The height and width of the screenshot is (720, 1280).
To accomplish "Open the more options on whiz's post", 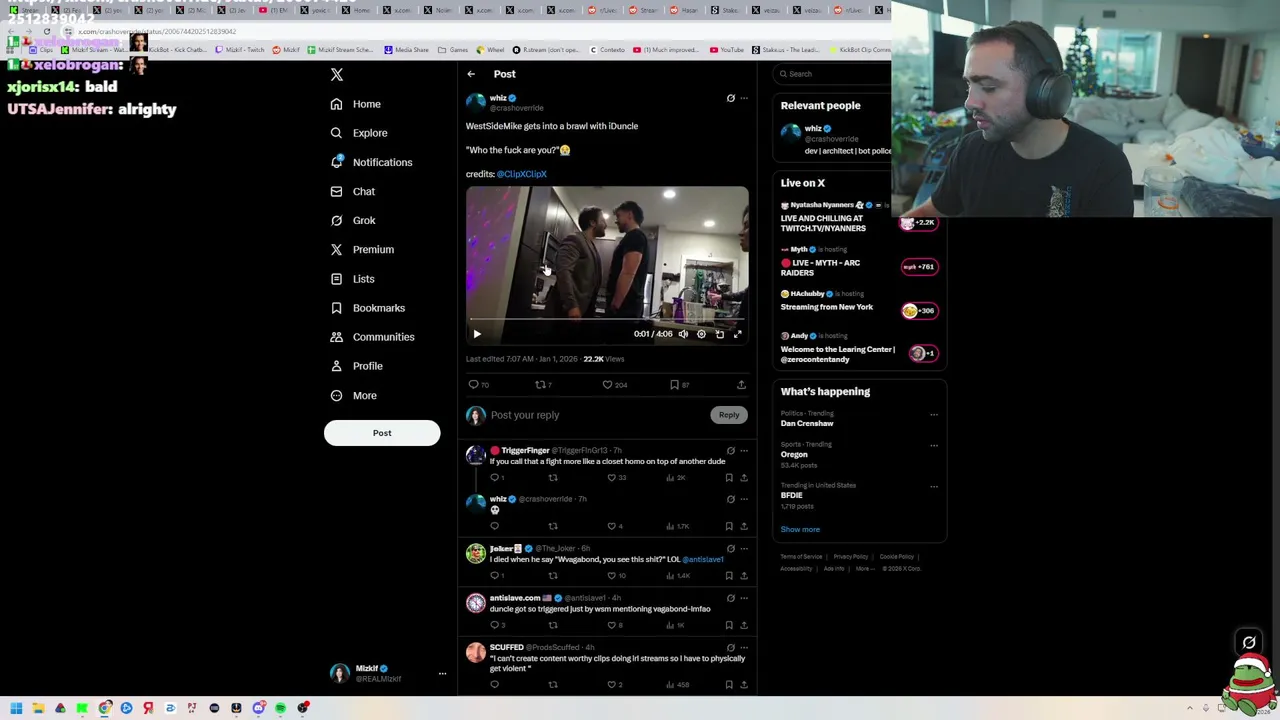I will (744, 98).
